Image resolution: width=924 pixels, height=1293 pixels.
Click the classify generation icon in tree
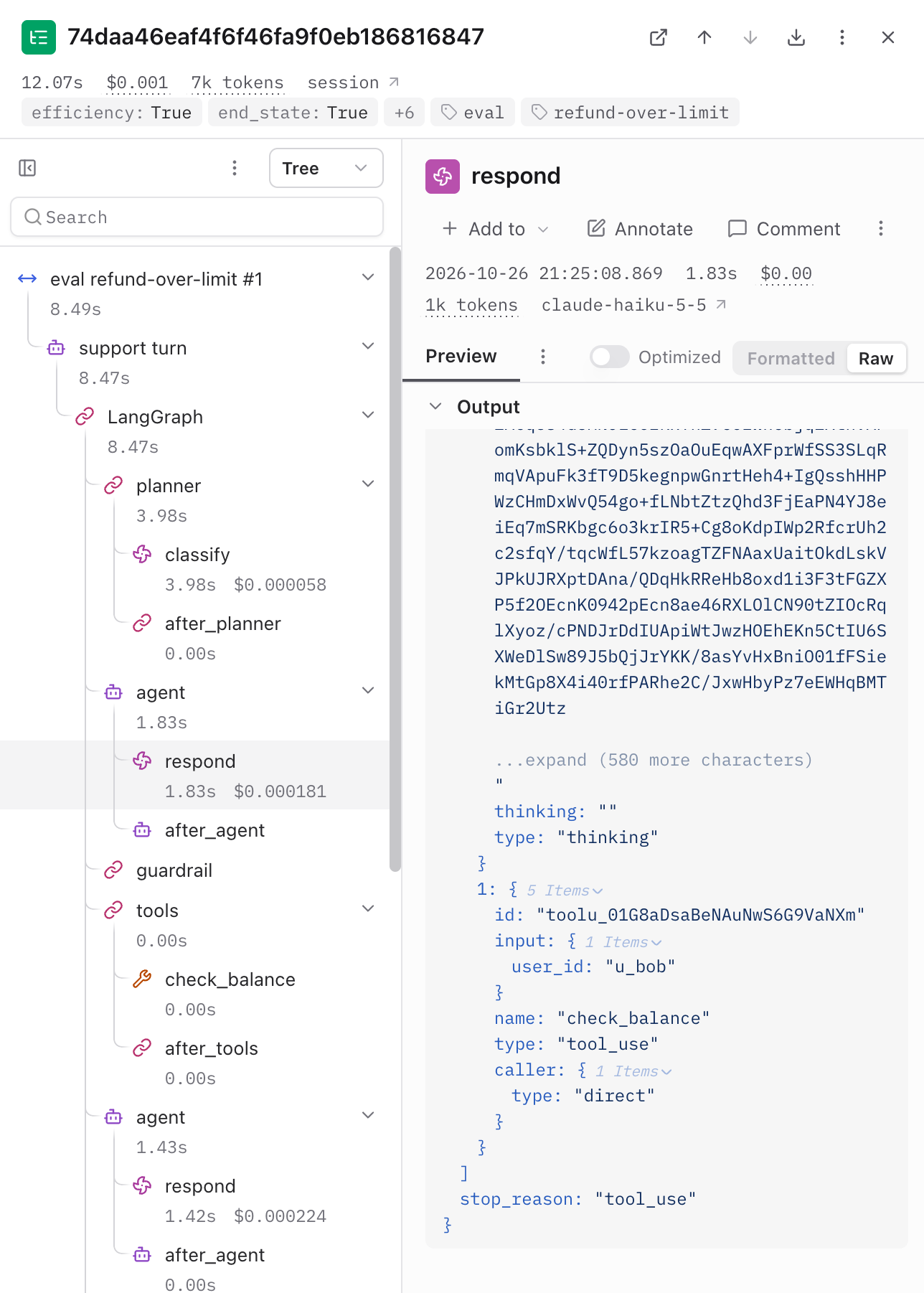pos(142,554)
